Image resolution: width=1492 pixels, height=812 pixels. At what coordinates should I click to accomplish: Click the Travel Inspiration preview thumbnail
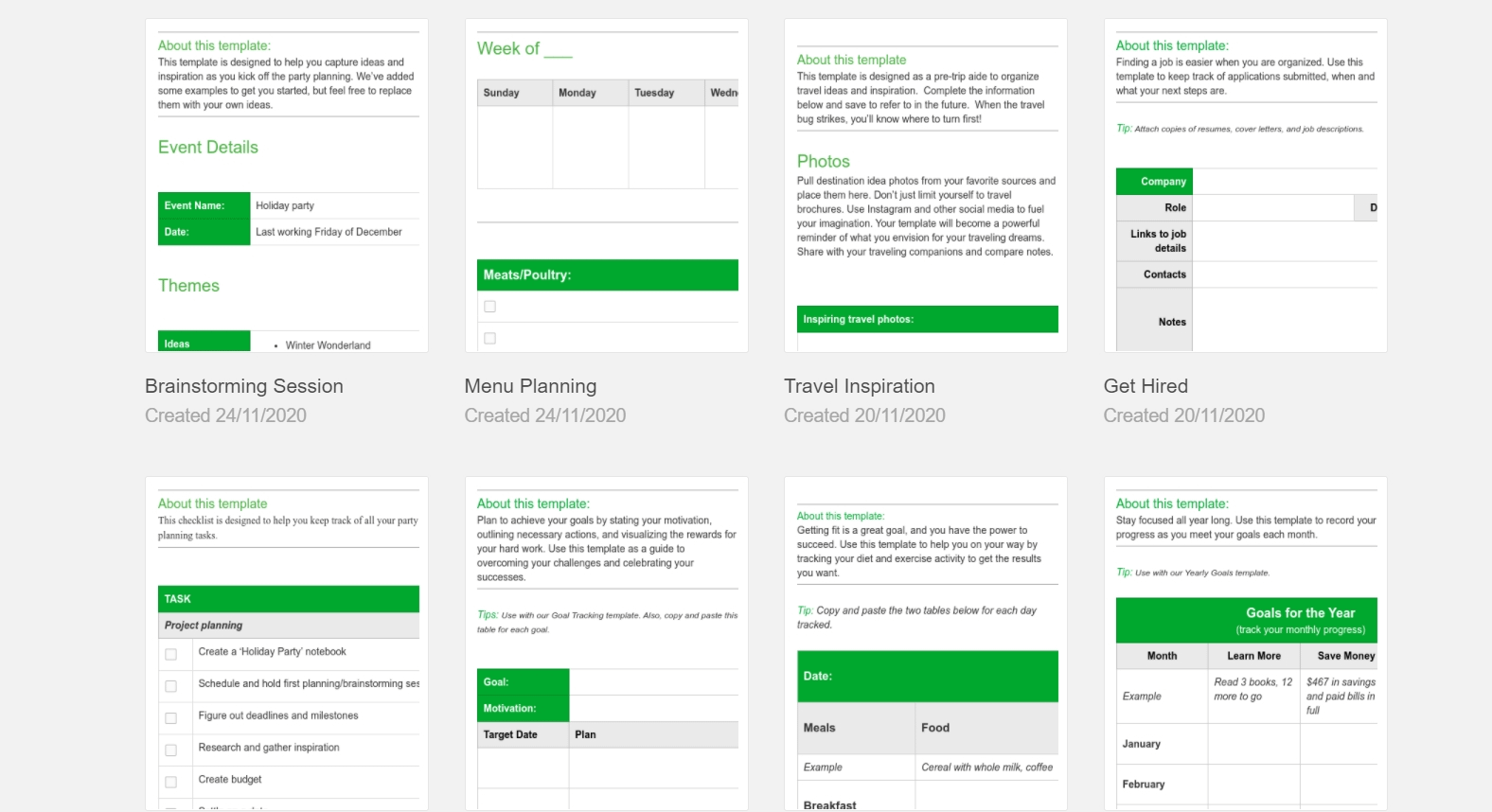pos(927,185)
